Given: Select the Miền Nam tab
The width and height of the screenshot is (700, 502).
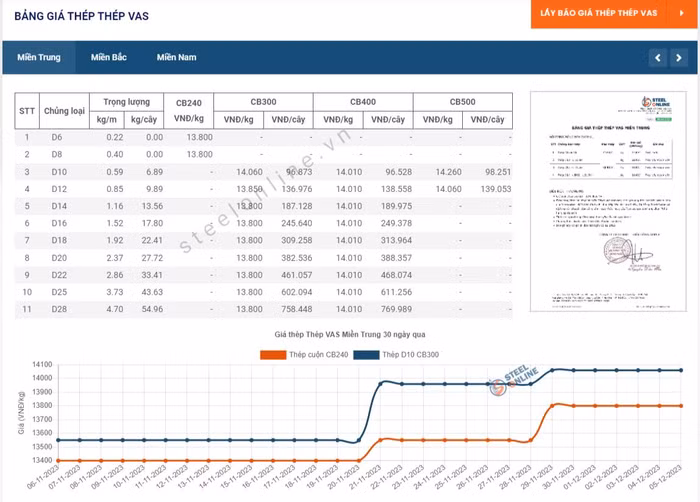Looking at the screenshot, I should click(x=176, y=57).
